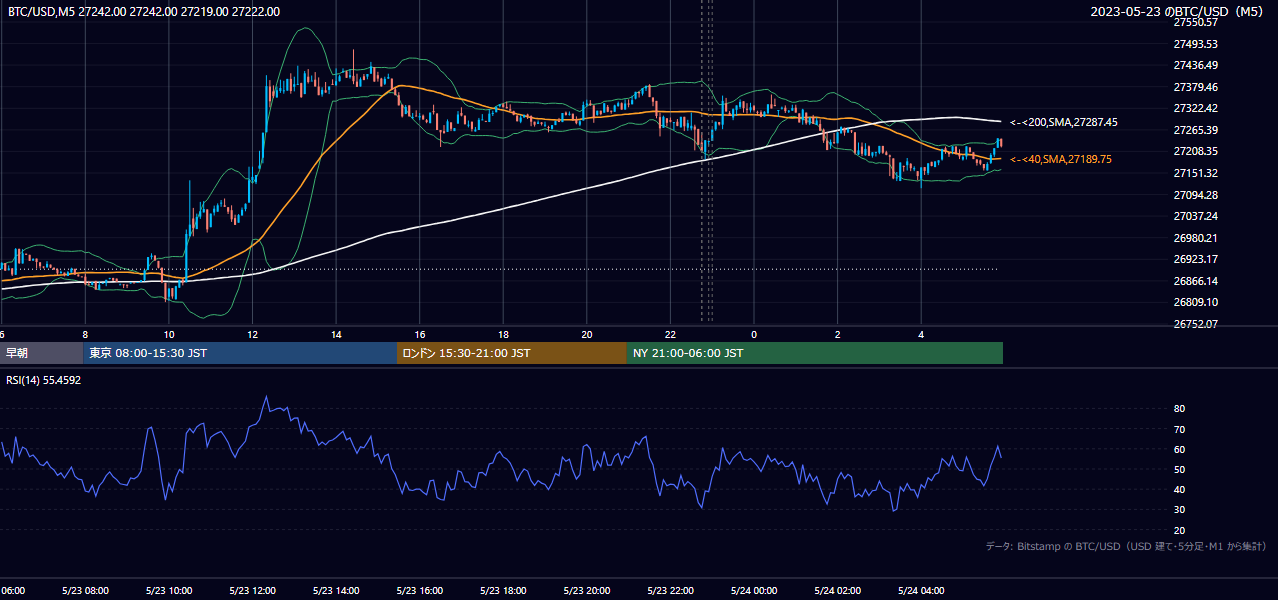Click the RSI axis value 70
Screen dimensions: 1278x600
coord(1179,429)
